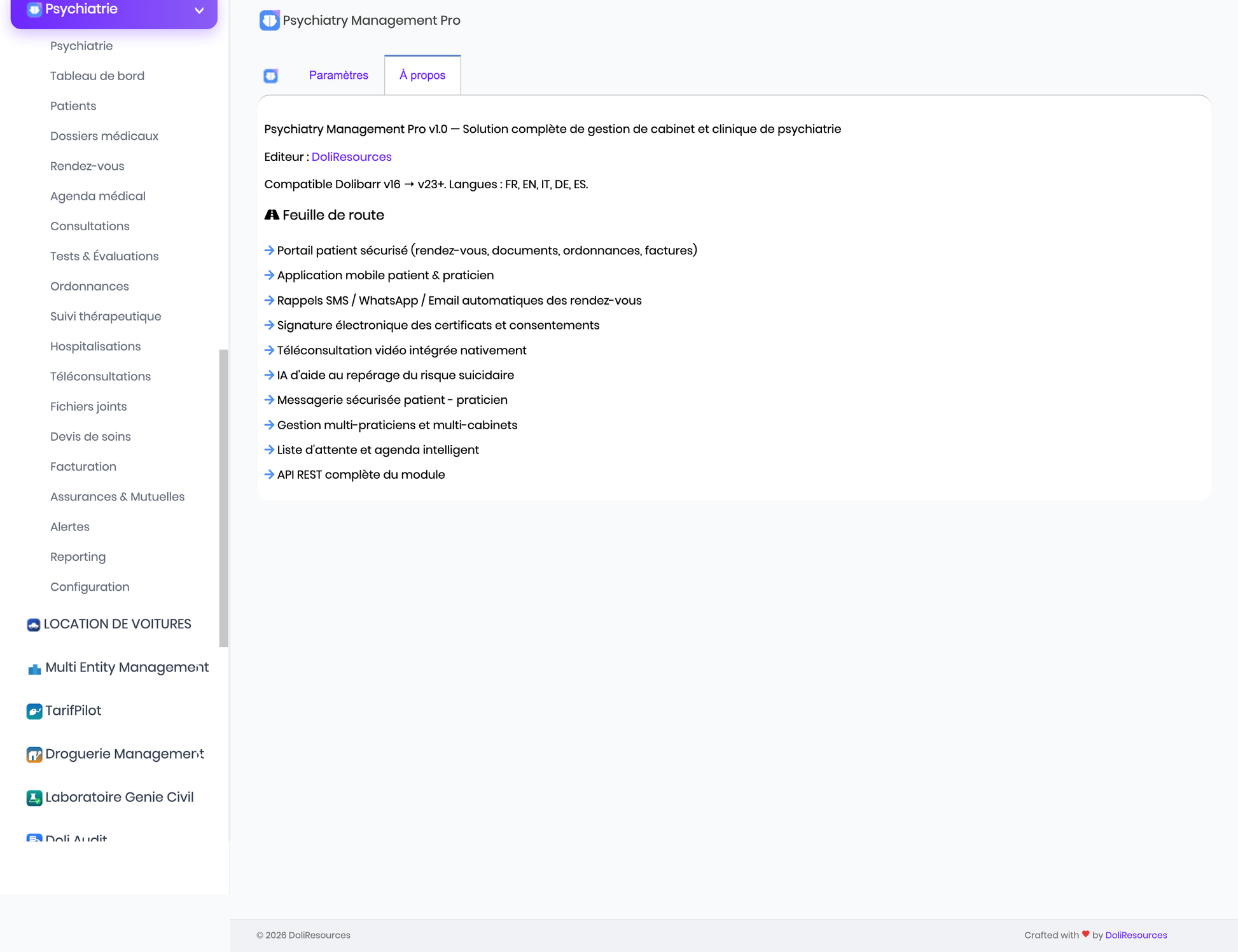This screenshot has height=952, width=1238.
Task: Open Configuration menu entry
Action: tap(90, 586)
